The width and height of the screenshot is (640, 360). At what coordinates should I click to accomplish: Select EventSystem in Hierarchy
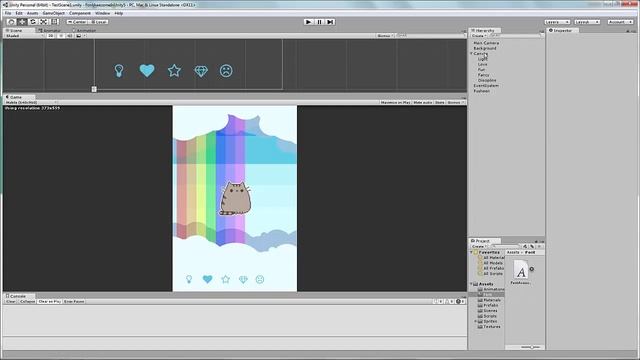click(486, 86)
